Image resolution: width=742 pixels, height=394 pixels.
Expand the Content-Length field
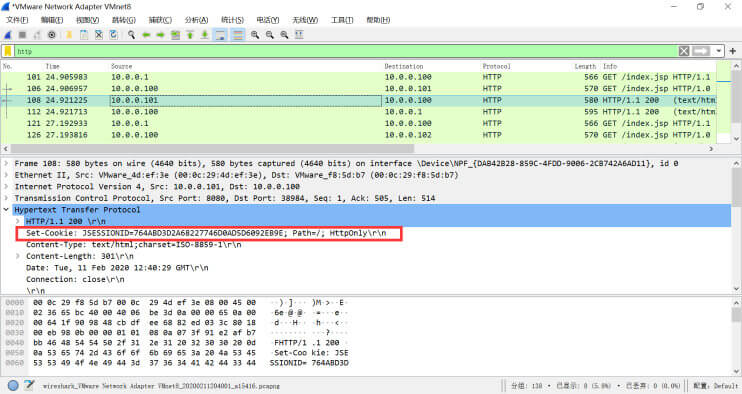point(18,256)
